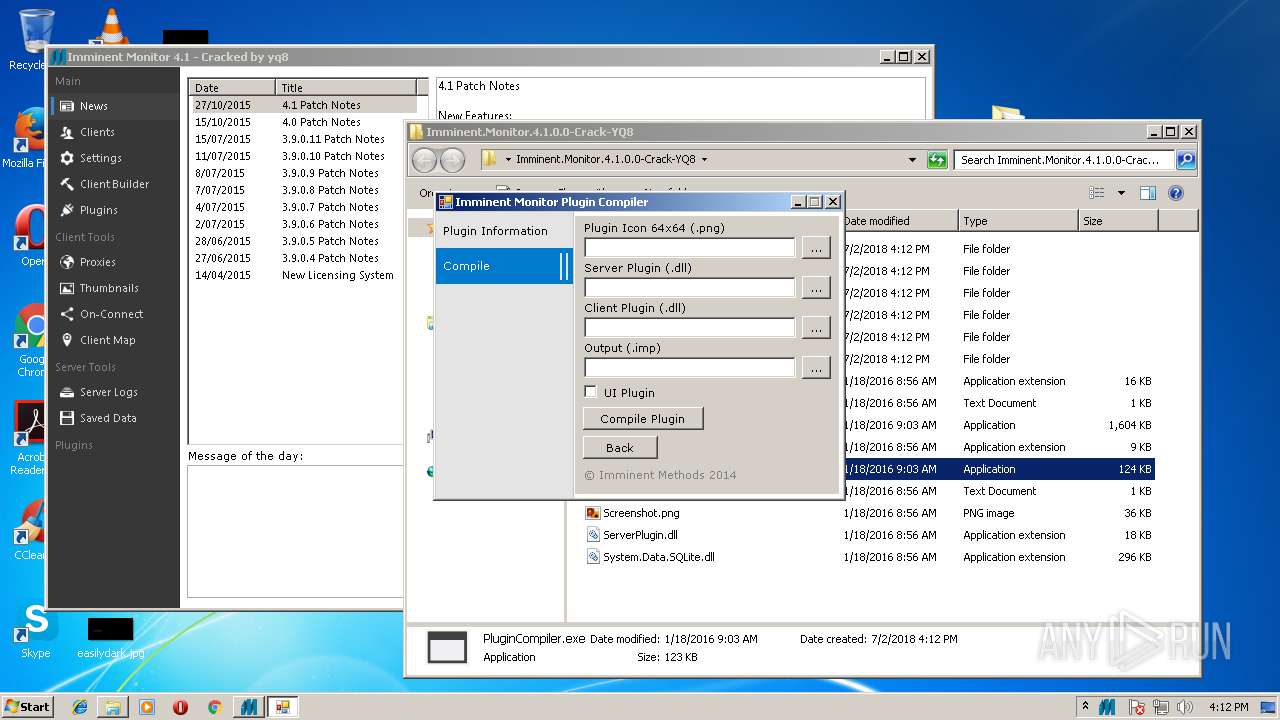This screenshot has width=1280, height=720.
Task: Open Opera from taskbar
Action: pyautogui.click(x=180, y=707)
